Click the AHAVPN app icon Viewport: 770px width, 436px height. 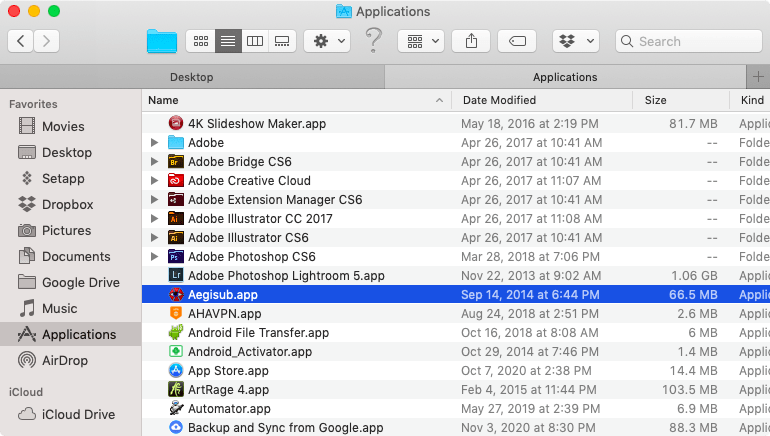coord(176,313)
